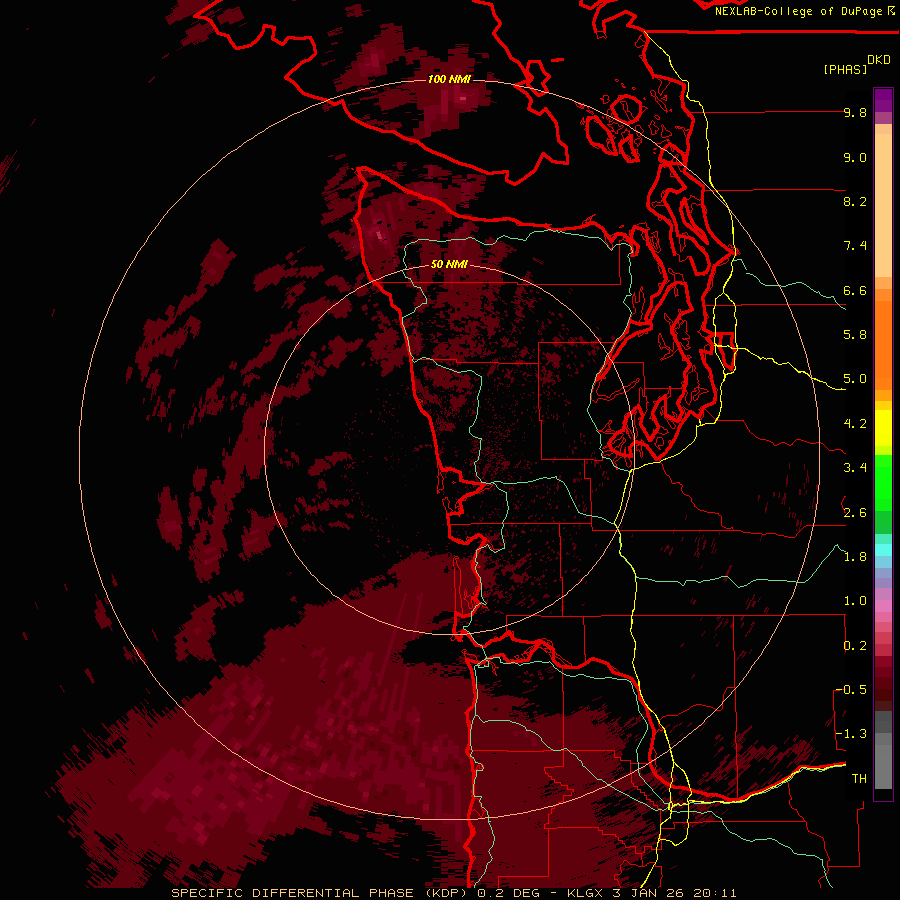The height and width of the screenshot is (900, 900).
Task: Click the "[PHAS]" units label
Action: pos(845,69)
